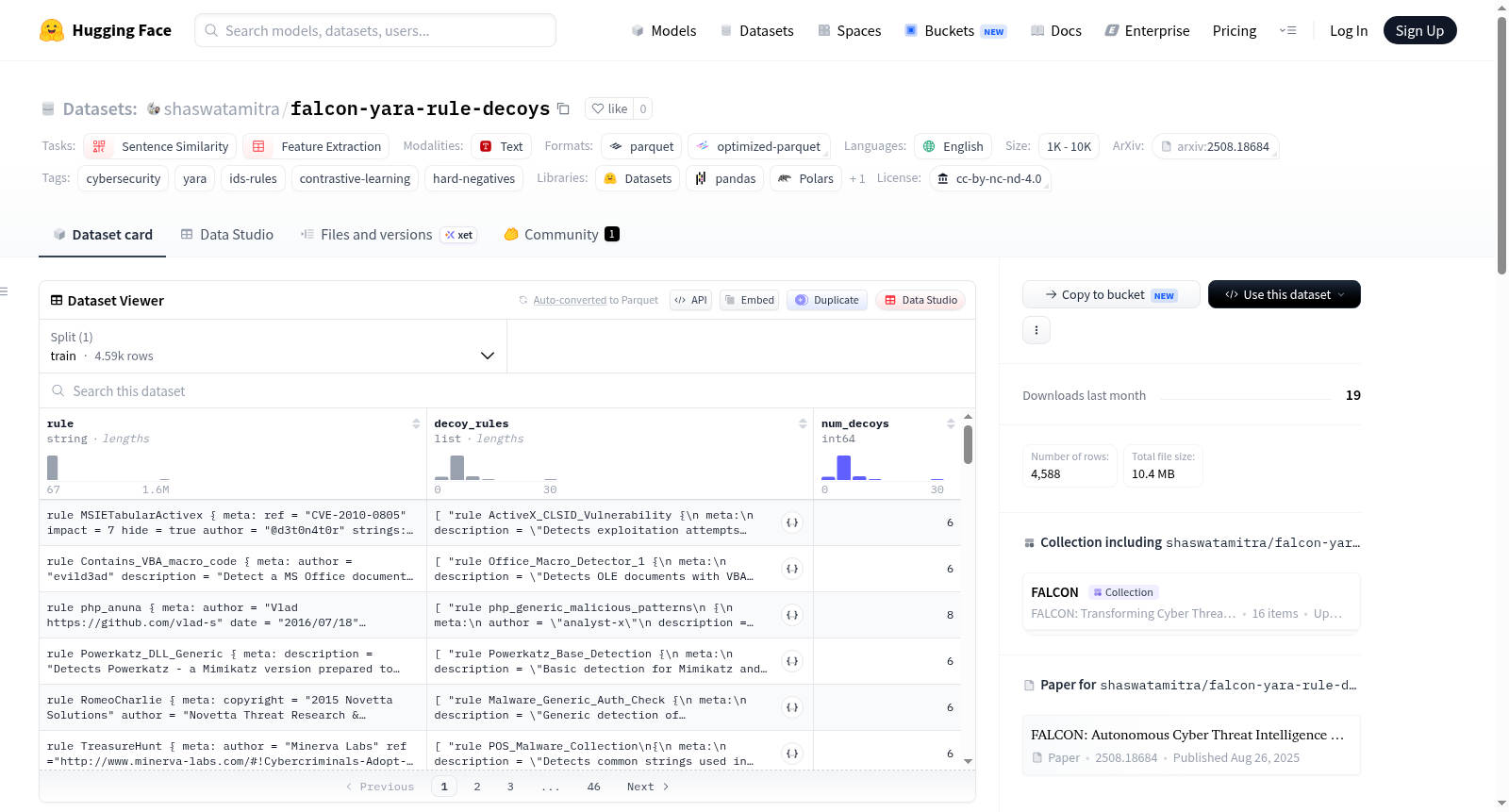Open the cc-by-nc-nd-4.0 license tag

click(989, 178)
